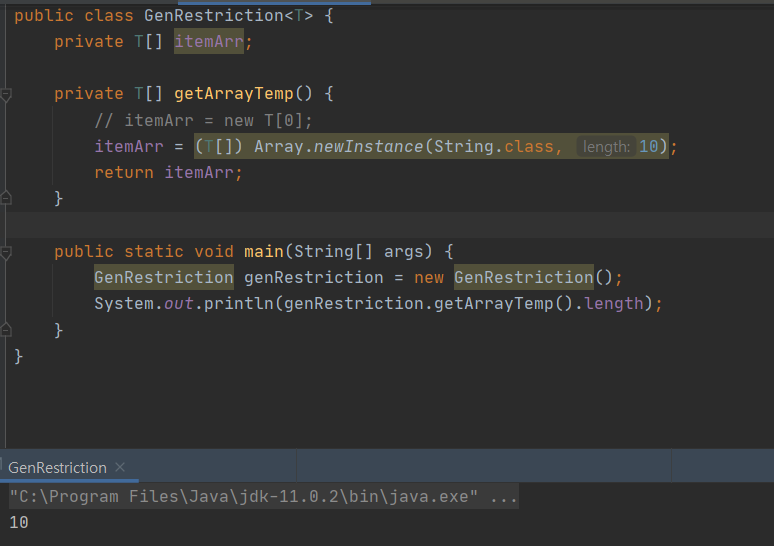Select the GenRestriction run tab

[57, 468]
